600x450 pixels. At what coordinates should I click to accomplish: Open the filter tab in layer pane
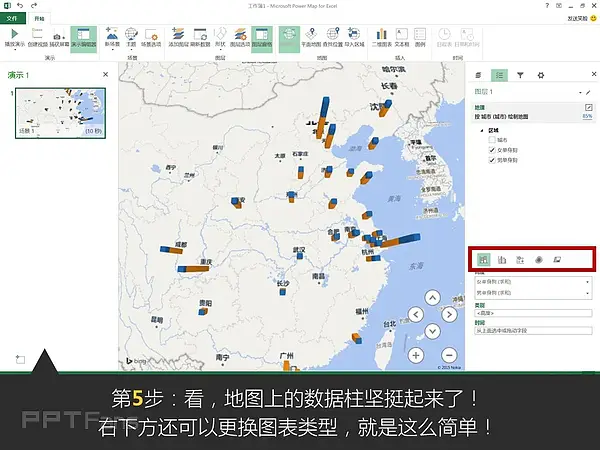point(520,75)
